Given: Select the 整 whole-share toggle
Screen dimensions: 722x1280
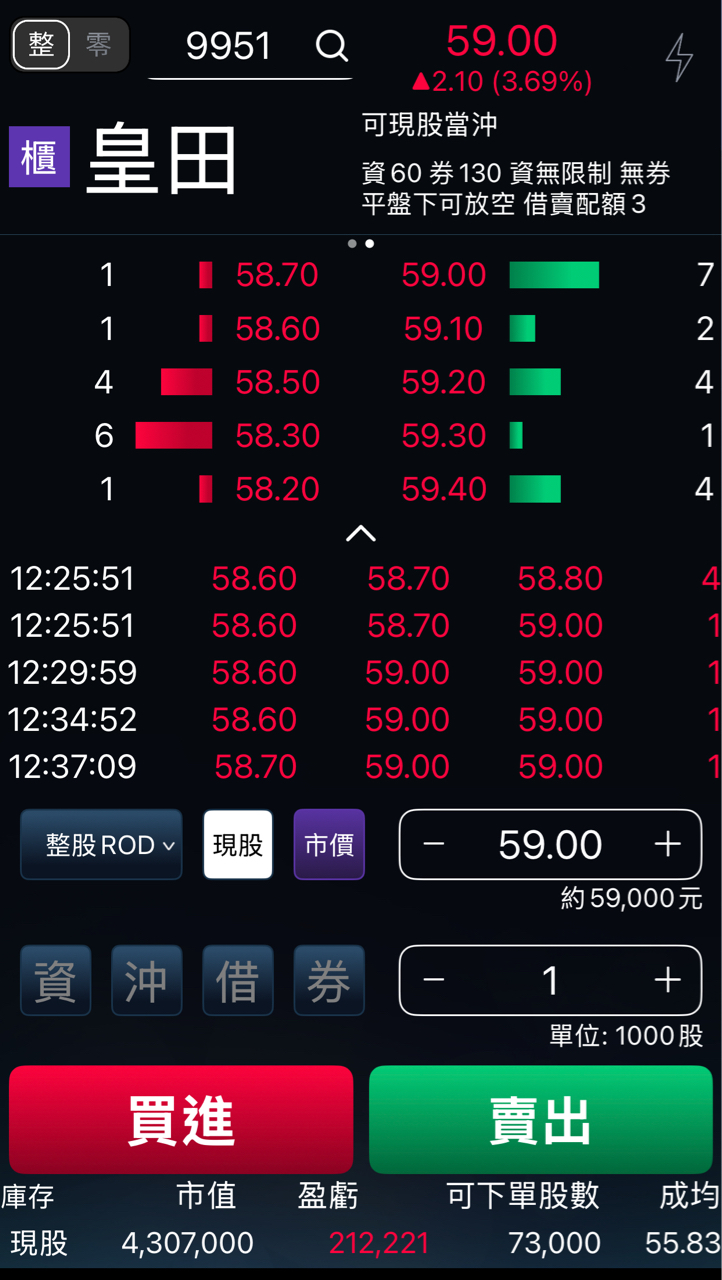Looking at the screenshot, I should (41, 45).
